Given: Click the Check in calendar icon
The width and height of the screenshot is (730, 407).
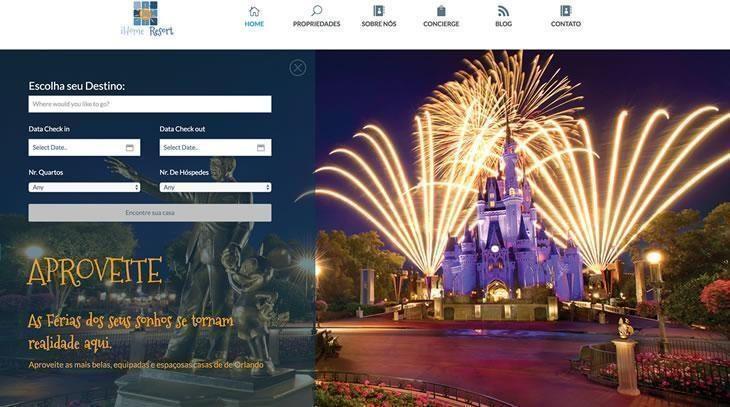Looking at the screenshot, I should [130, 148].
